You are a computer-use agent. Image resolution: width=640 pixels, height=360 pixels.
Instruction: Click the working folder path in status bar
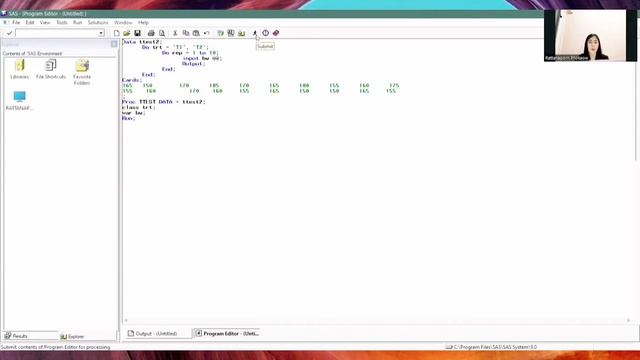point(491,347)
